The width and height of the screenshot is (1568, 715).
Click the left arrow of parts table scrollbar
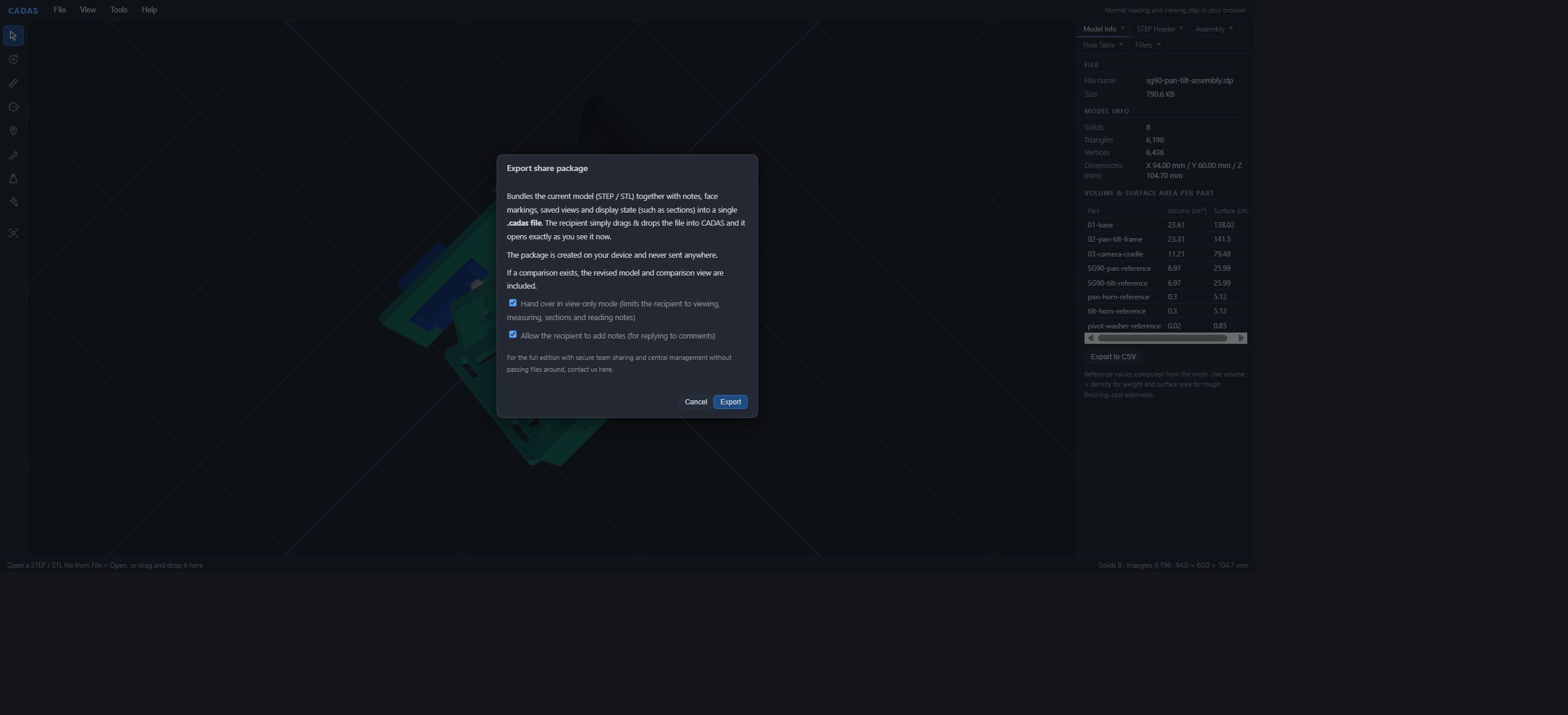tap(1090, 338)
